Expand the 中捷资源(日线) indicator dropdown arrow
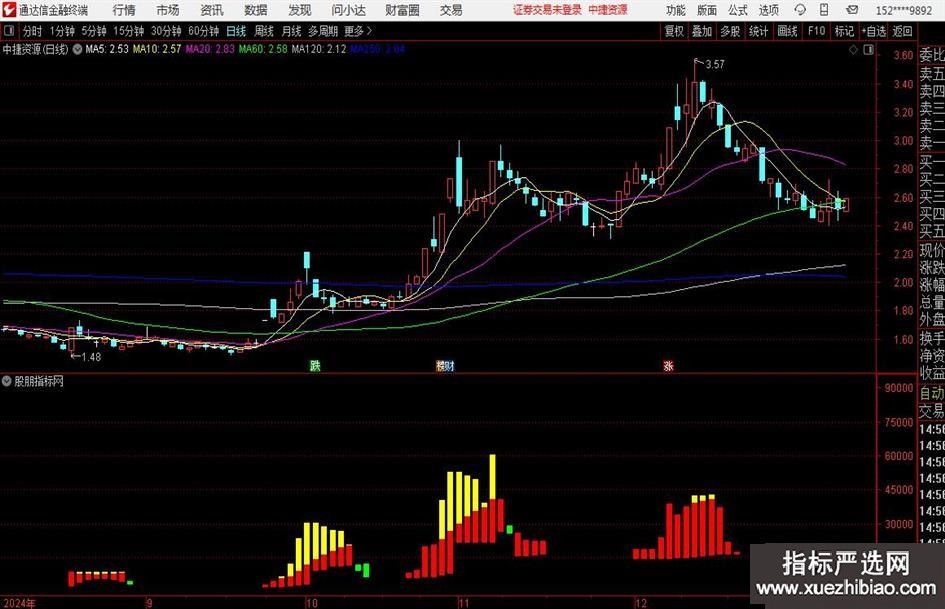This screenshot has height=609, width=945. point(77,49)
